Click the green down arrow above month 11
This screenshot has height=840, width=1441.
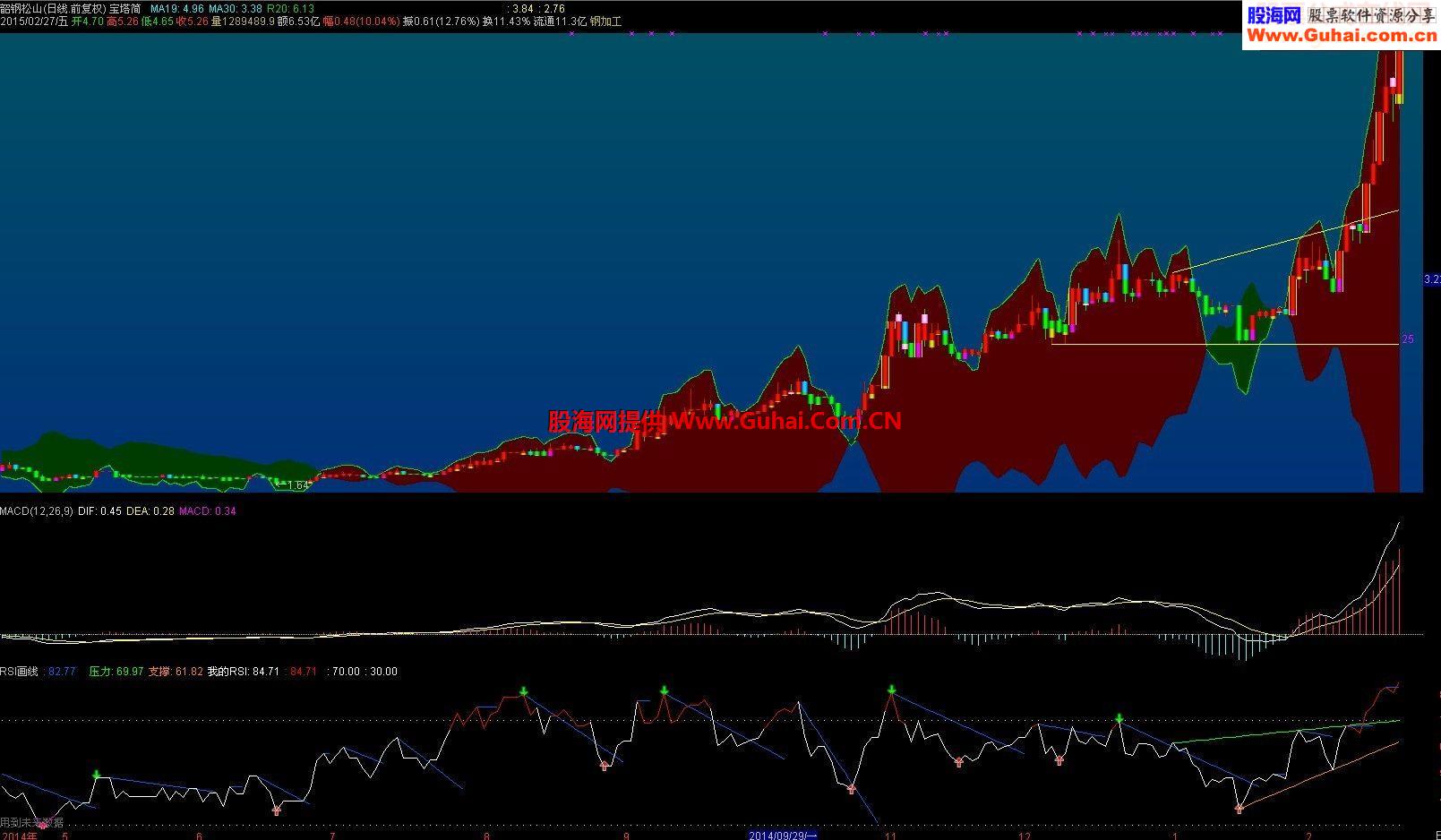click(892, 690)
